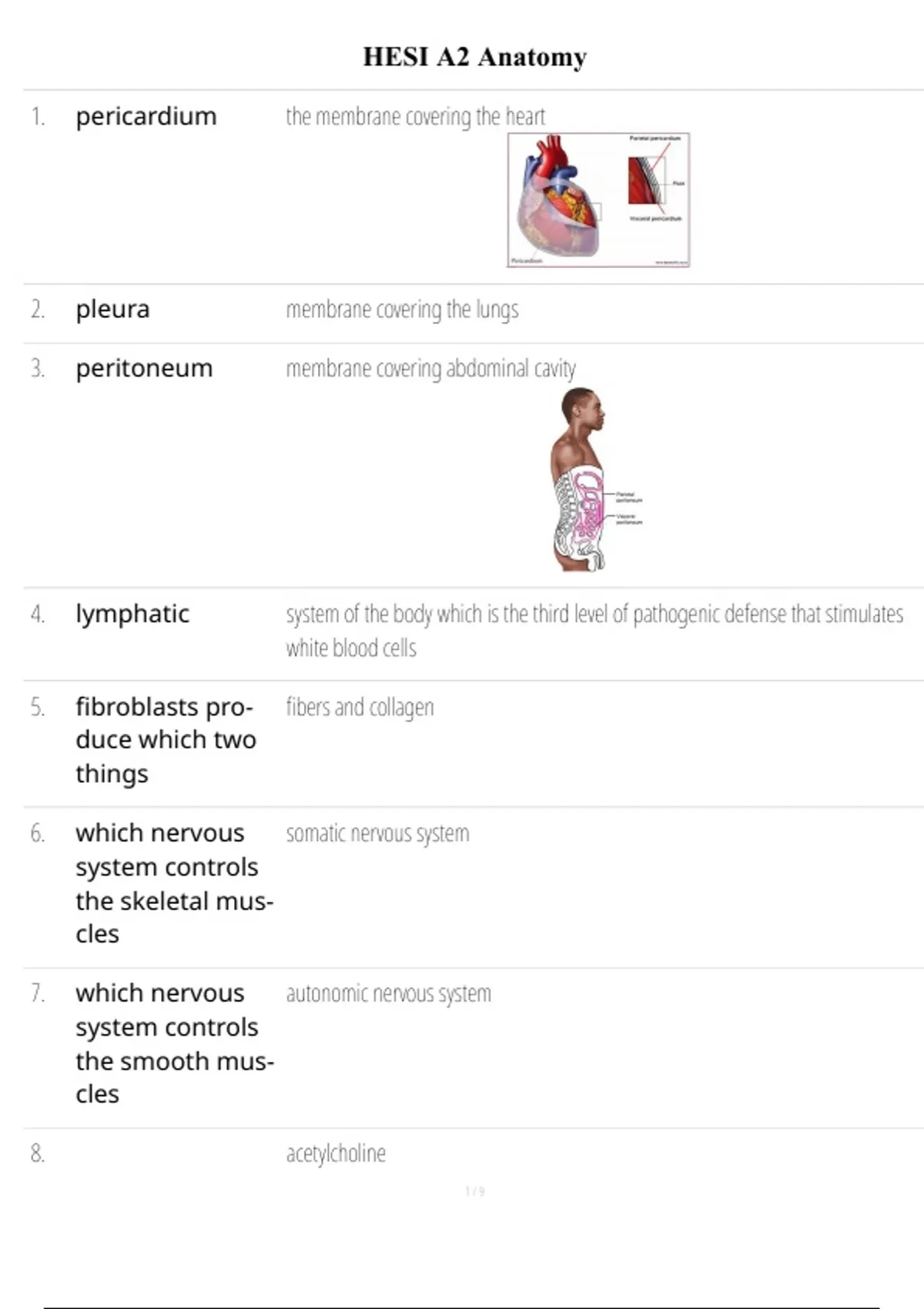Click the 1 / 9 page indicator
Viewport: 924px width, 1309px height.
474,1191
